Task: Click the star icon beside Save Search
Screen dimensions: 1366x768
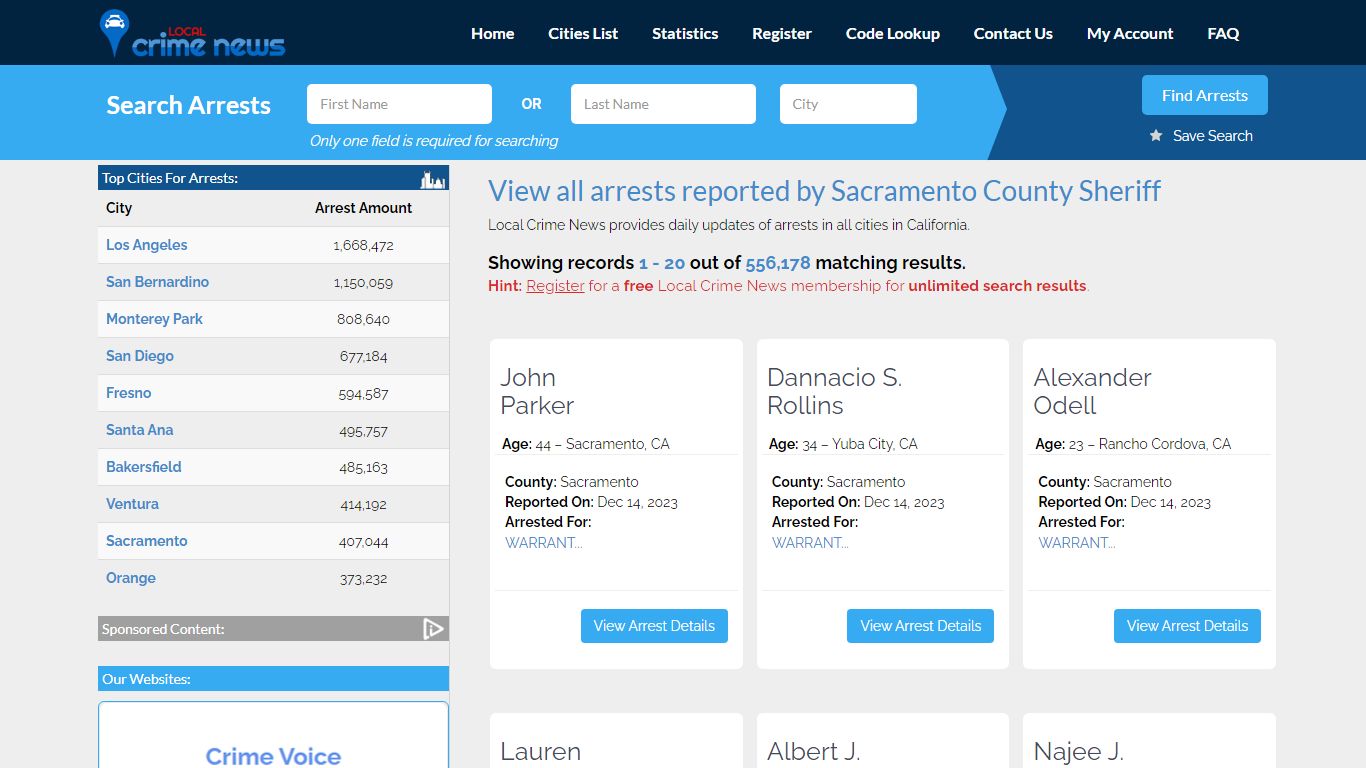Action: pos(1156,135)
